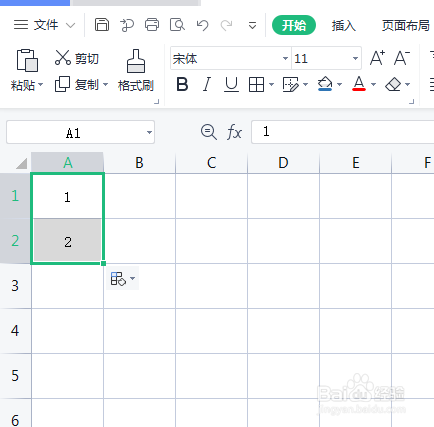Open the quick access toolbar customization dropdown

coord(253,25)
